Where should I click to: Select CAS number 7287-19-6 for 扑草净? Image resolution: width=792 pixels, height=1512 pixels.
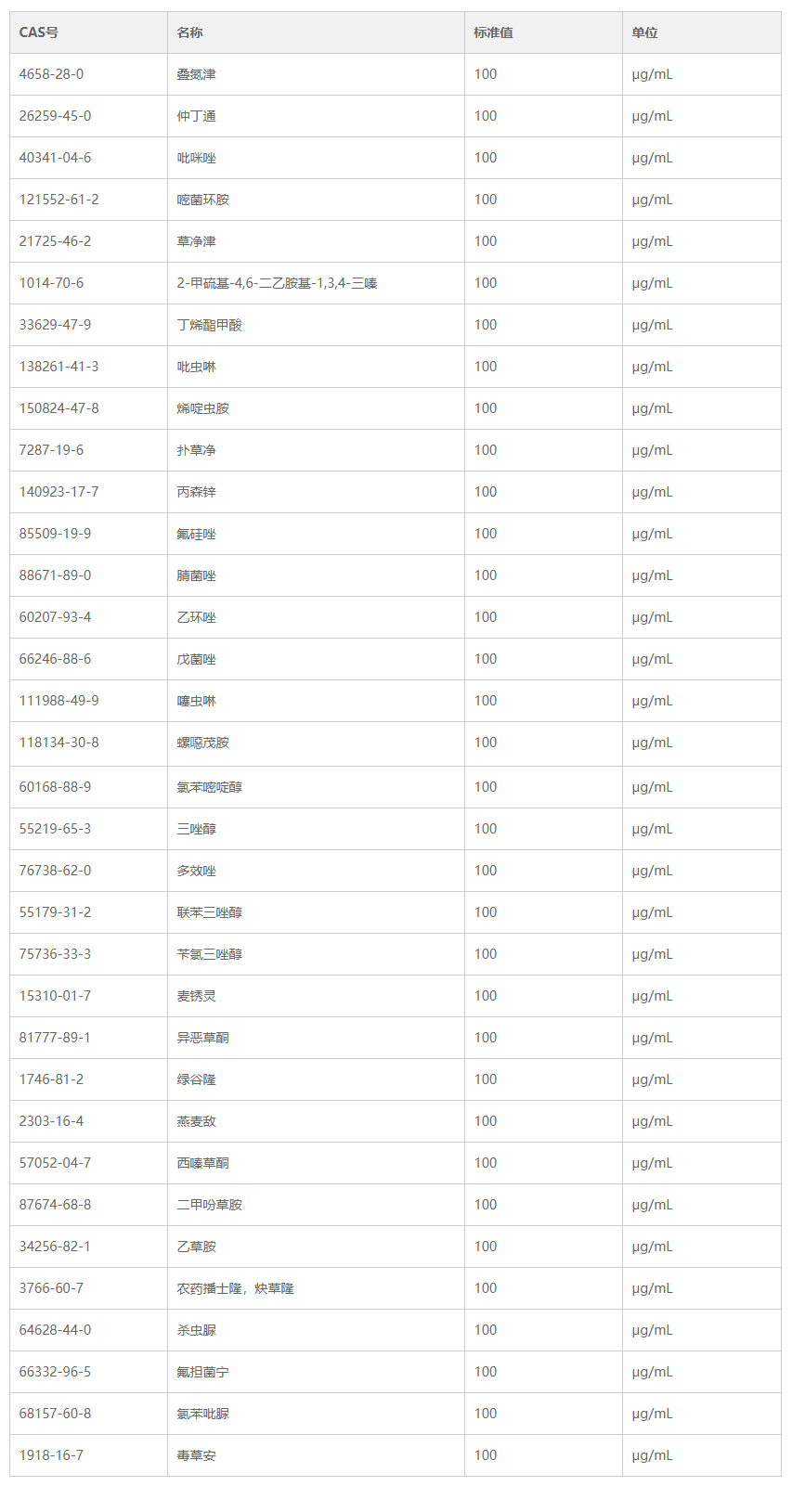tap(51, 450)
